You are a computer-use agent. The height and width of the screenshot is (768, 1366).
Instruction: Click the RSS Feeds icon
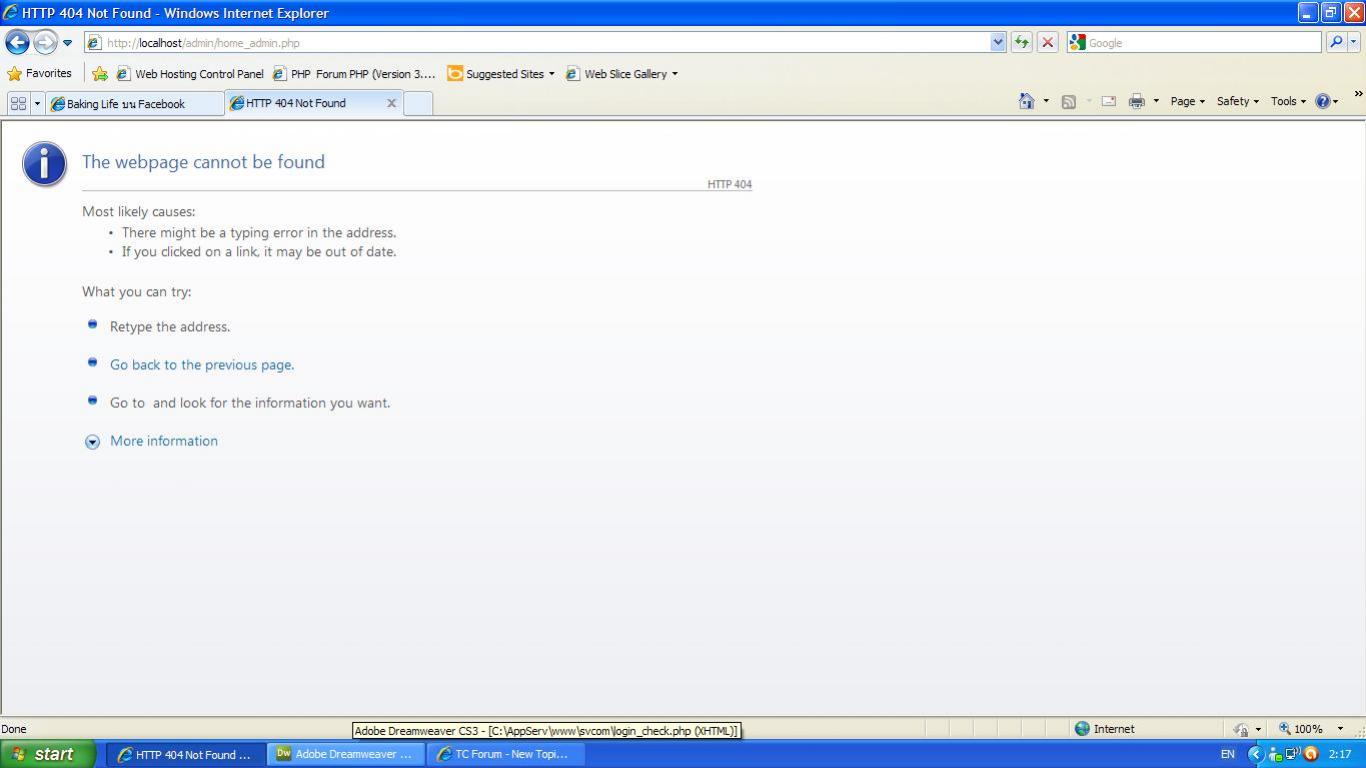[1068, 101]
